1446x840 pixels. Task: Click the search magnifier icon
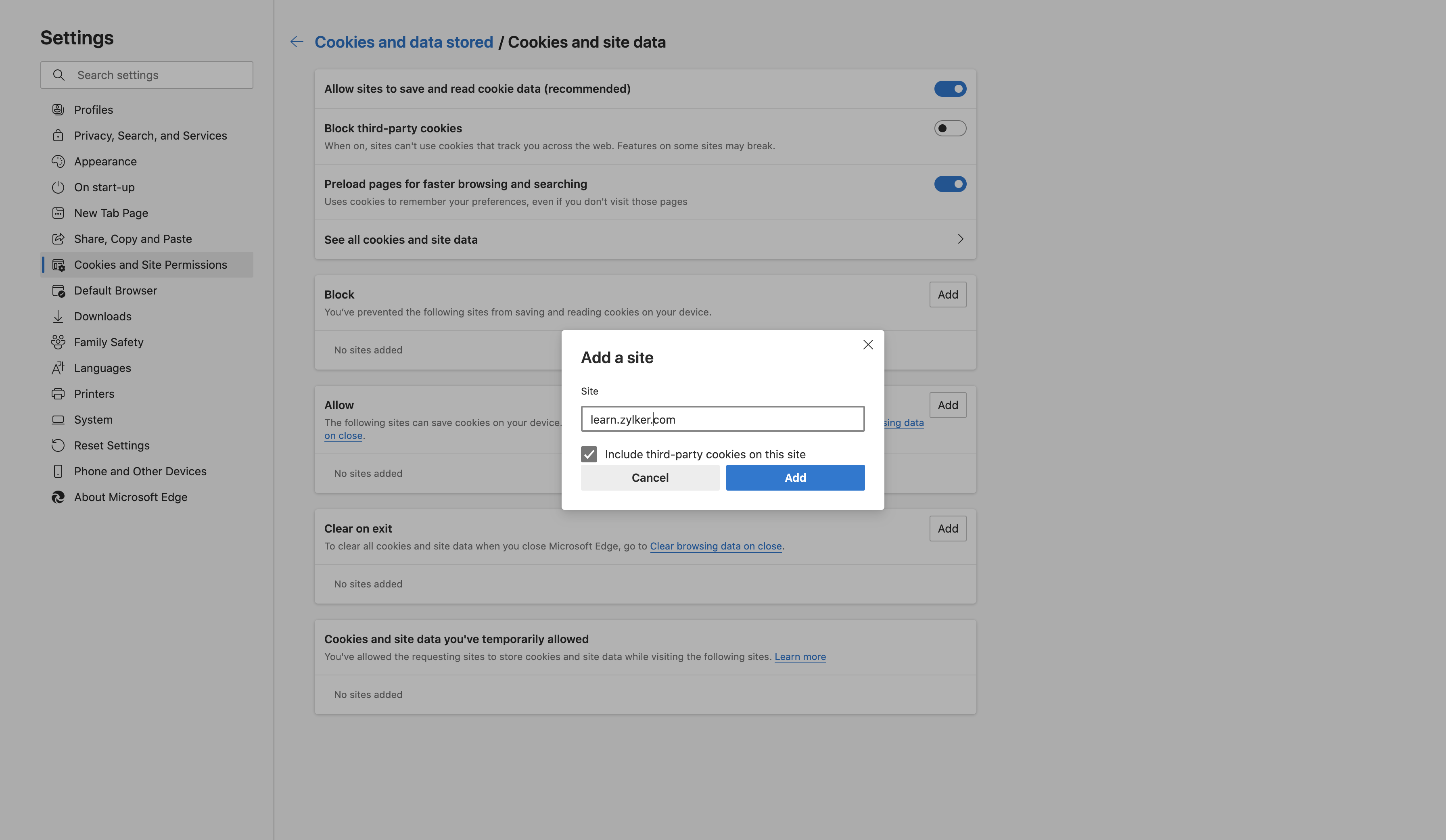pos(59,75)
